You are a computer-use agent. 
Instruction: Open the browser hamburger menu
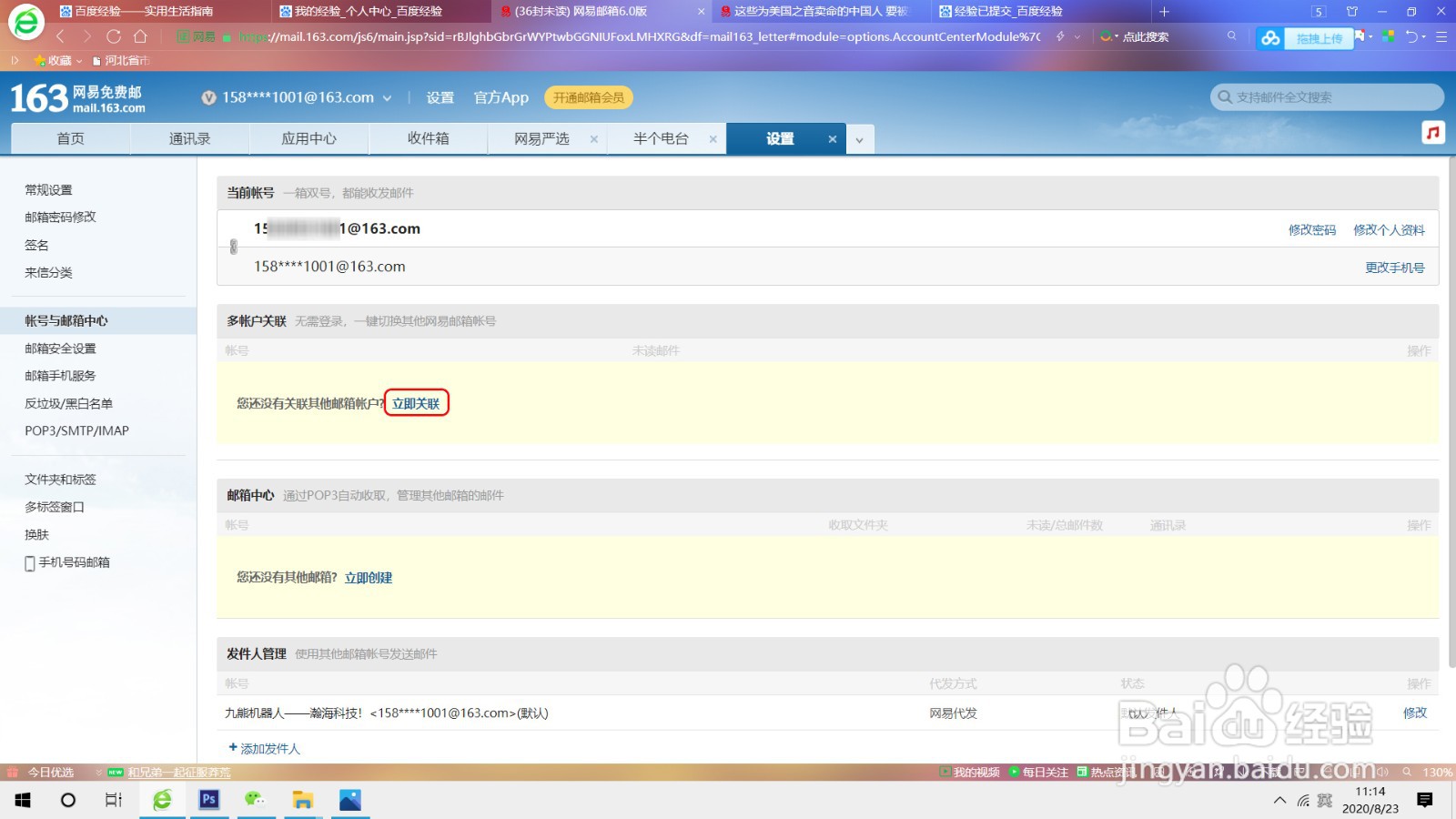(1441, 36)
